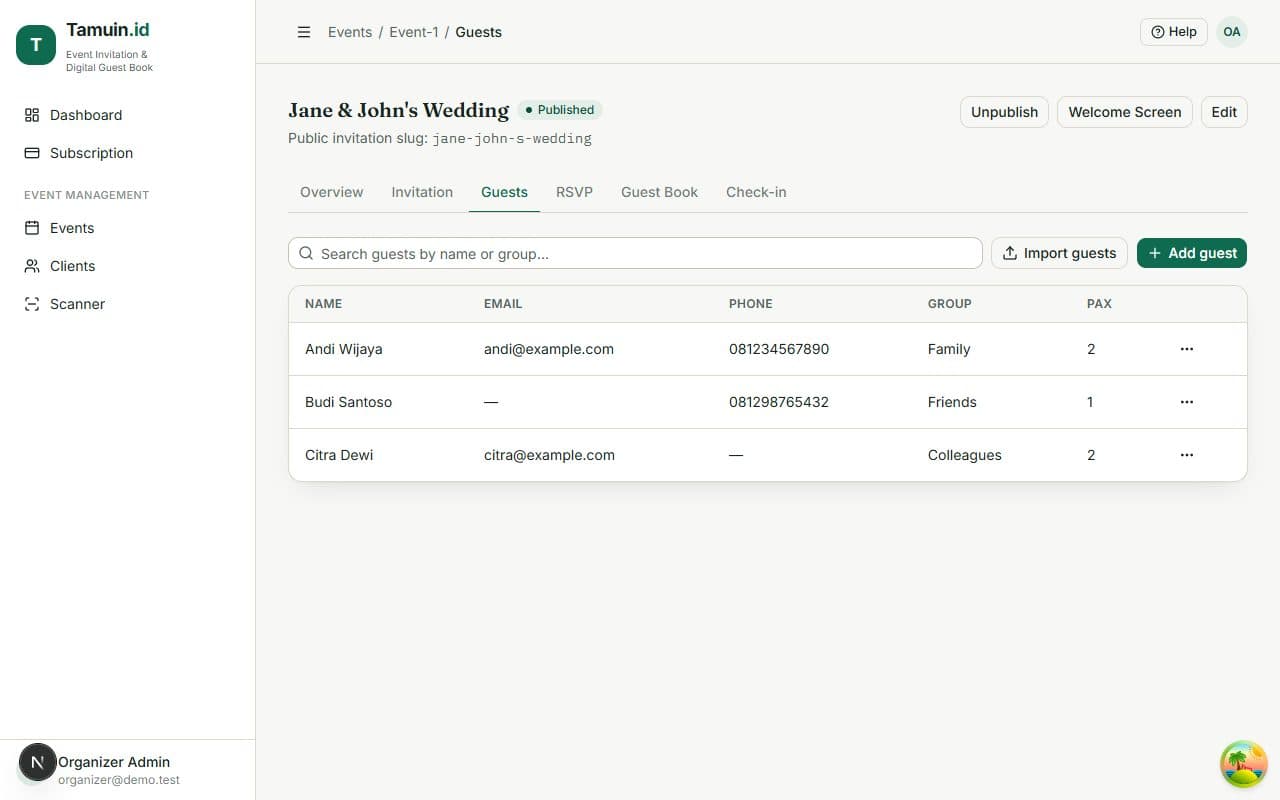Click the Add guest button
Viewport: 1280px width, 800px height.
1192,253
